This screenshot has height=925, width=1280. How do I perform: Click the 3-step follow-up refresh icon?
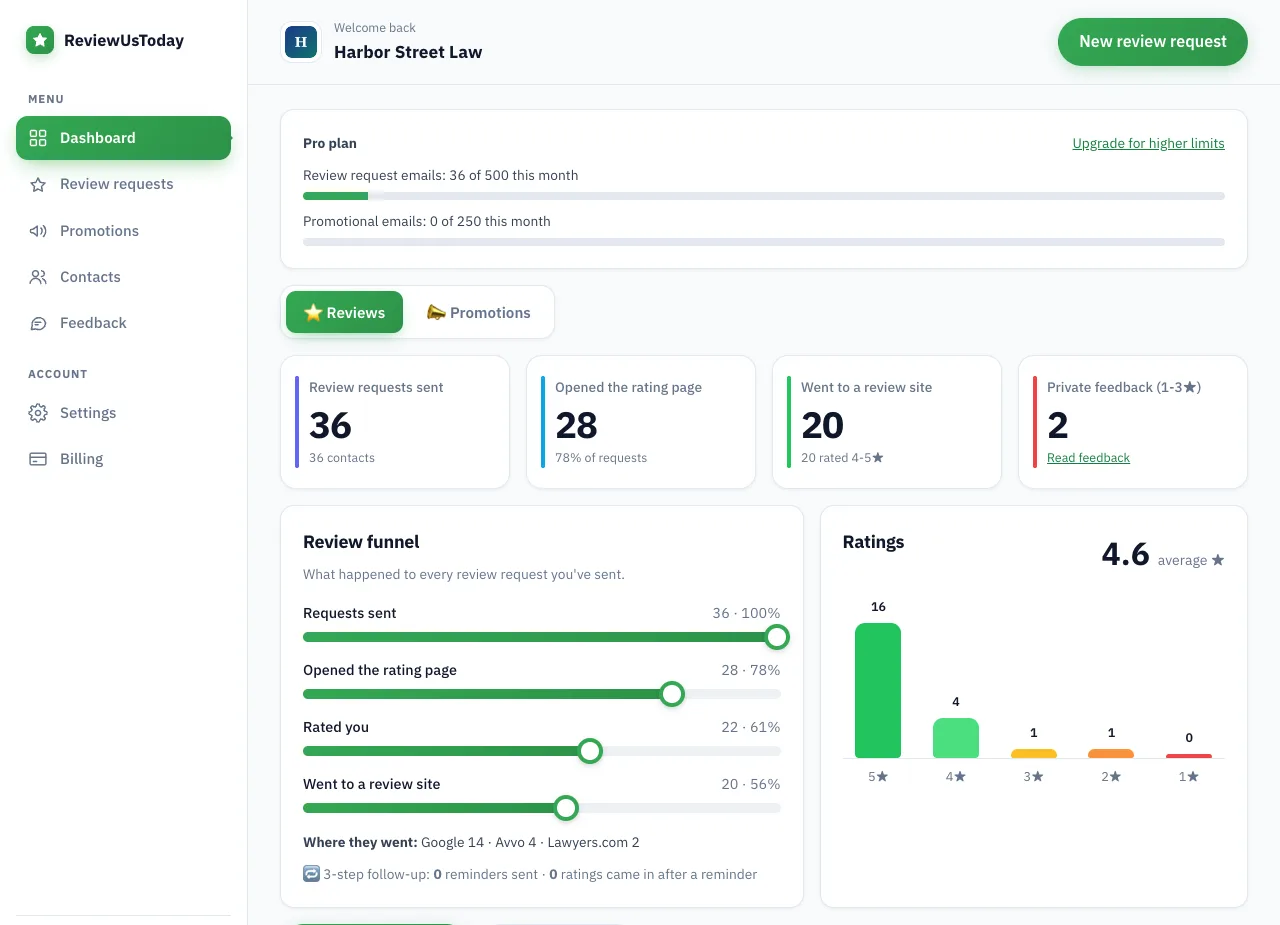311,874
